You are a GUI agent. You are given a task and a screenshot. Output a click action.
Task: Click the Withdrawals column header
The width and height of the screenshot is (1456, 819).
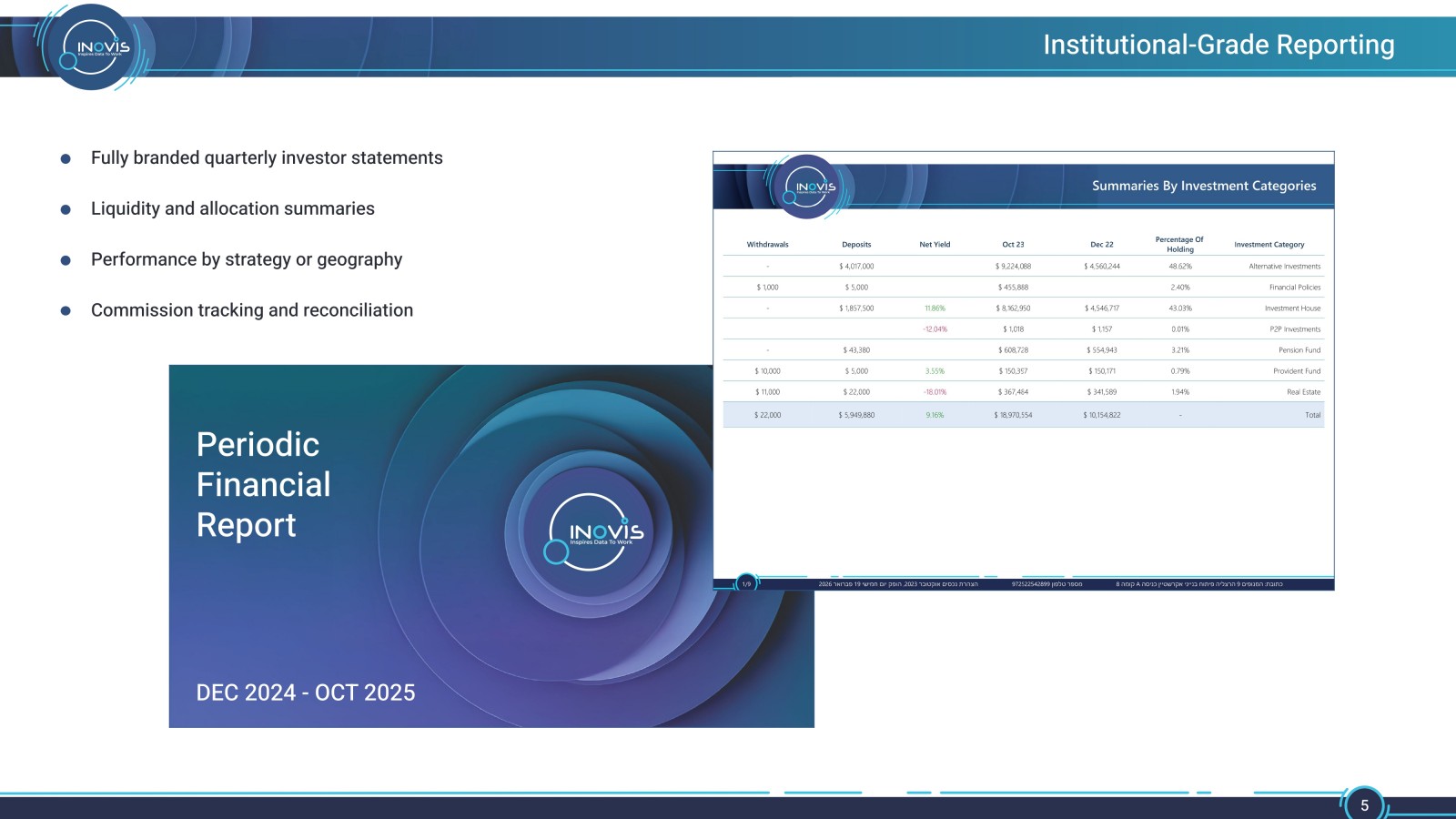pos(767,245)
